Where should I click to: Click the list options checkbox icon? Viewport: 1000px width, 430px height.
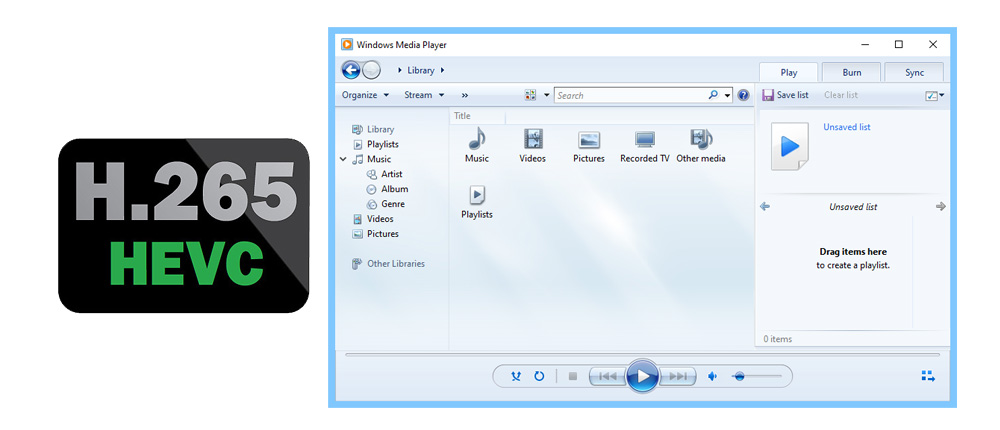click(x=931, y=96)
